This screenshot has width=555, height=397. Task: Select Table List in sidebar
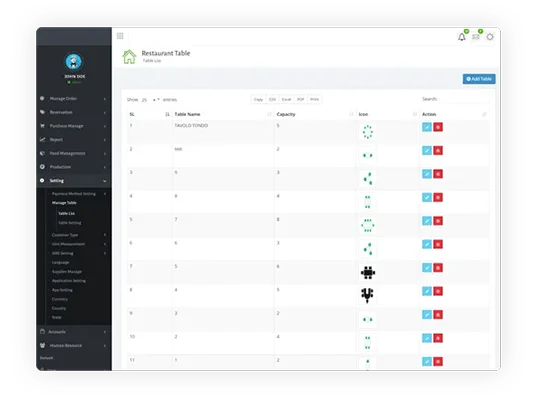click(67, 213)
